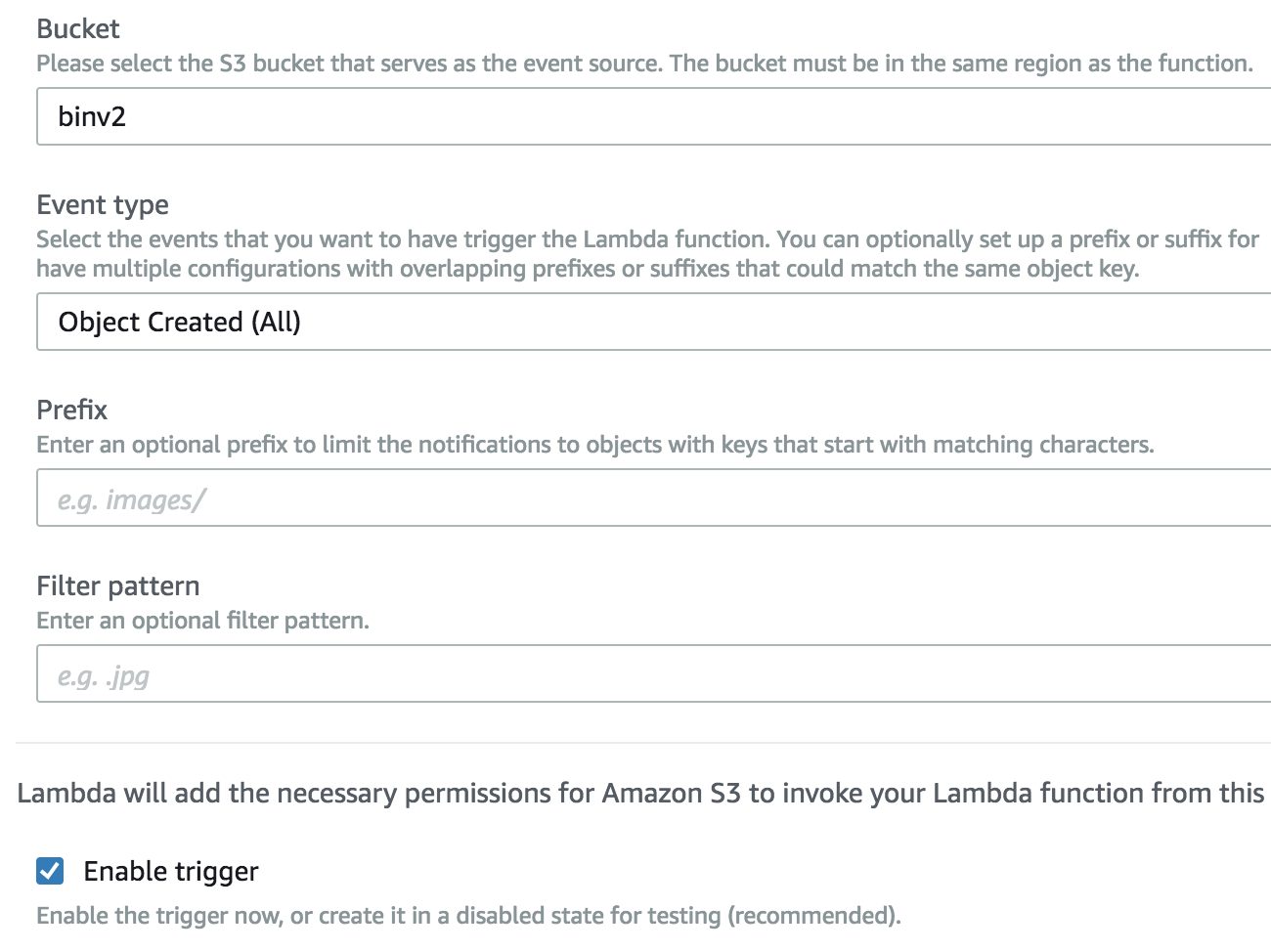Click the Filter pattern heading label
The image size is (1271, 952).
(118, 585)
